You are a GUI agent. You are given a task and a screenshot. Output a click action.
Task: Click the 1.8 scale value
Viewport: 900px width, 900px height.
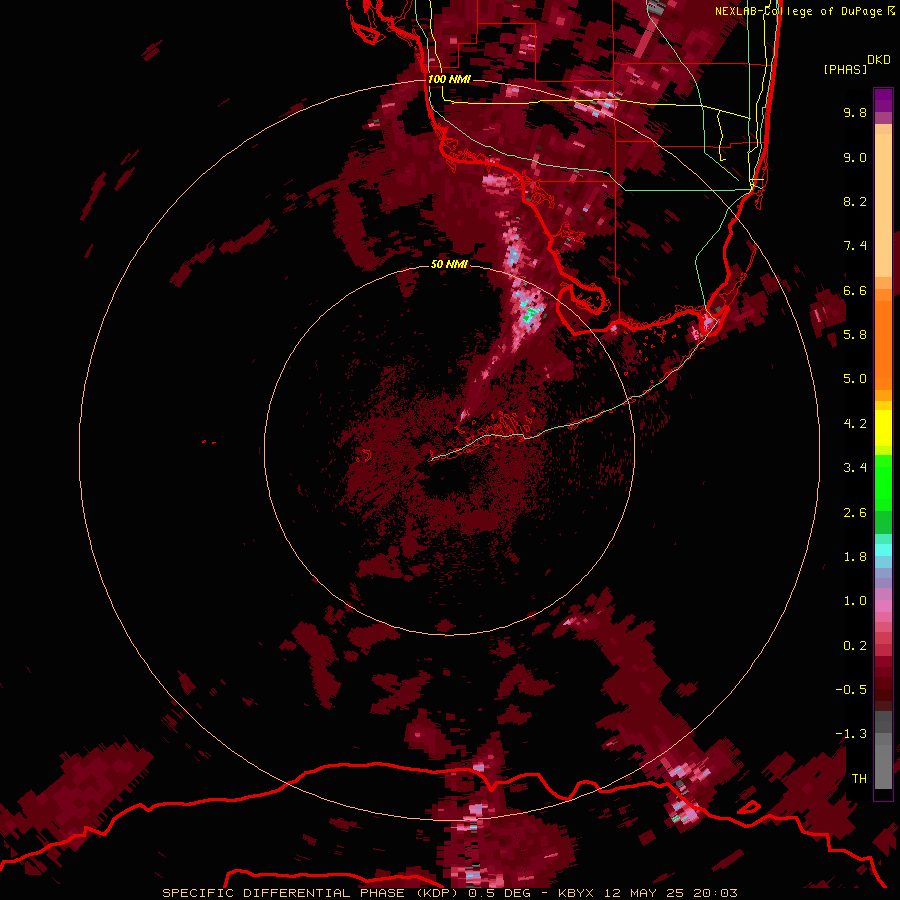[x=855, y=557]
